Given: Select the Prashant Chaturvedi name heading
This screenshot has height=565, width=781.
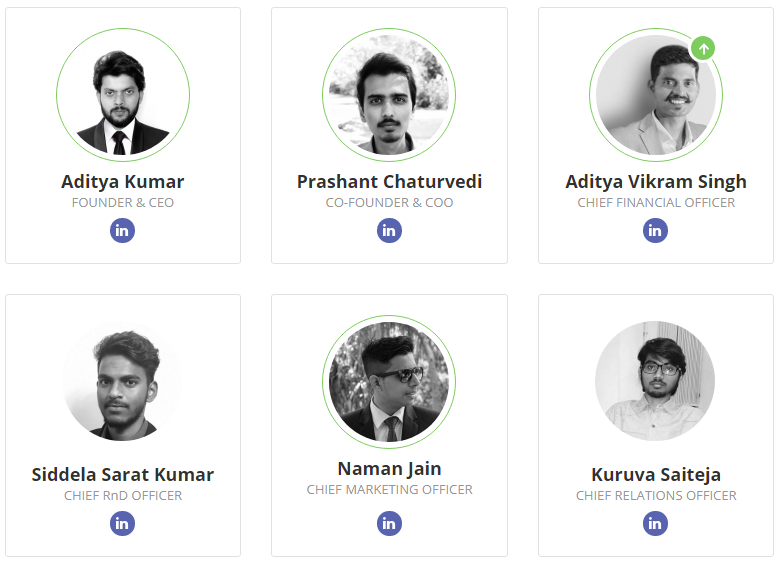Looking at the screenshot, I should coord(390,182).
